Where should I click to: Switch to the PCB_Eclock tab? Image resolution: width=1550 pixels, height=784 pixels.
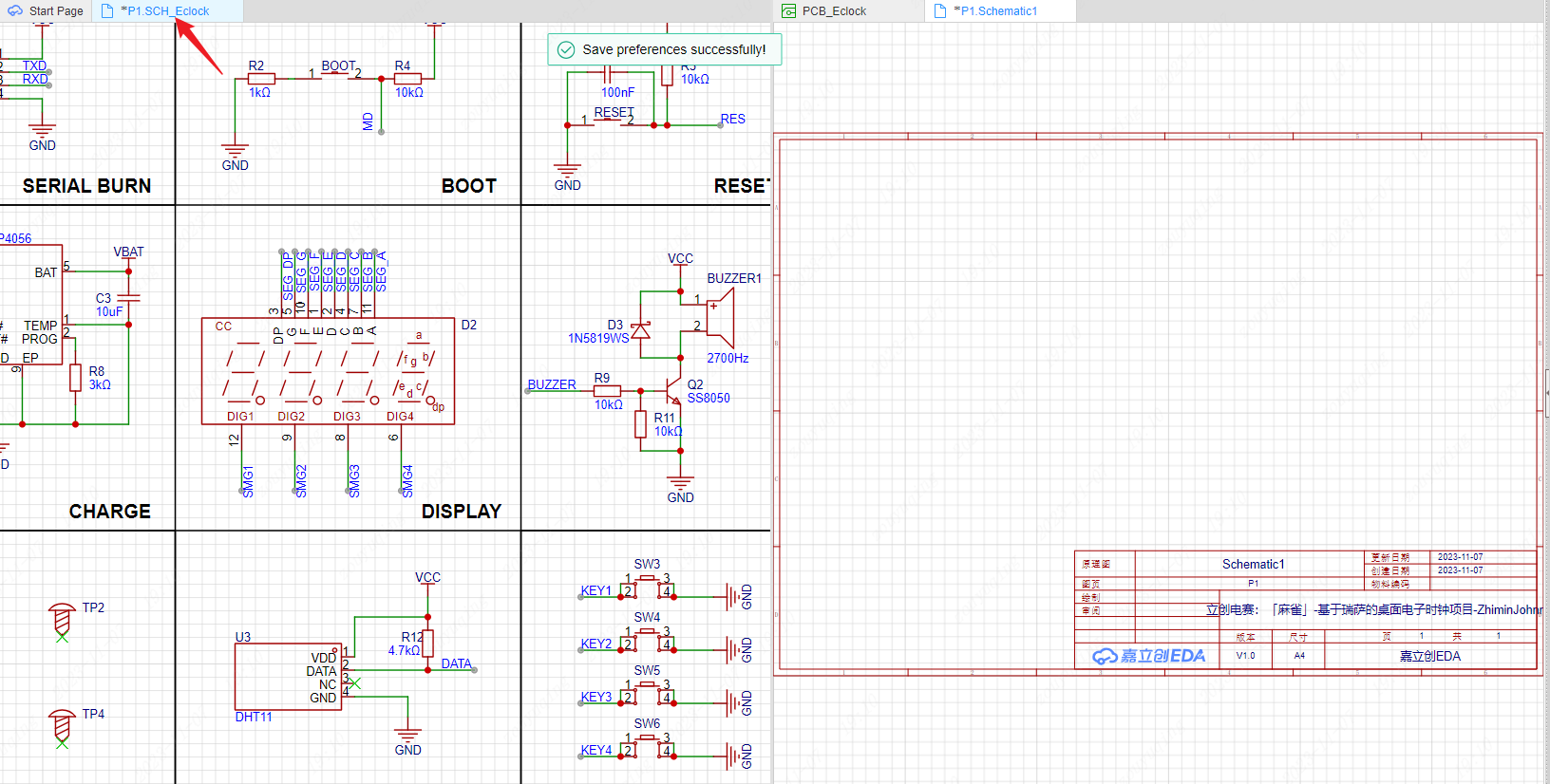(848, 11)
